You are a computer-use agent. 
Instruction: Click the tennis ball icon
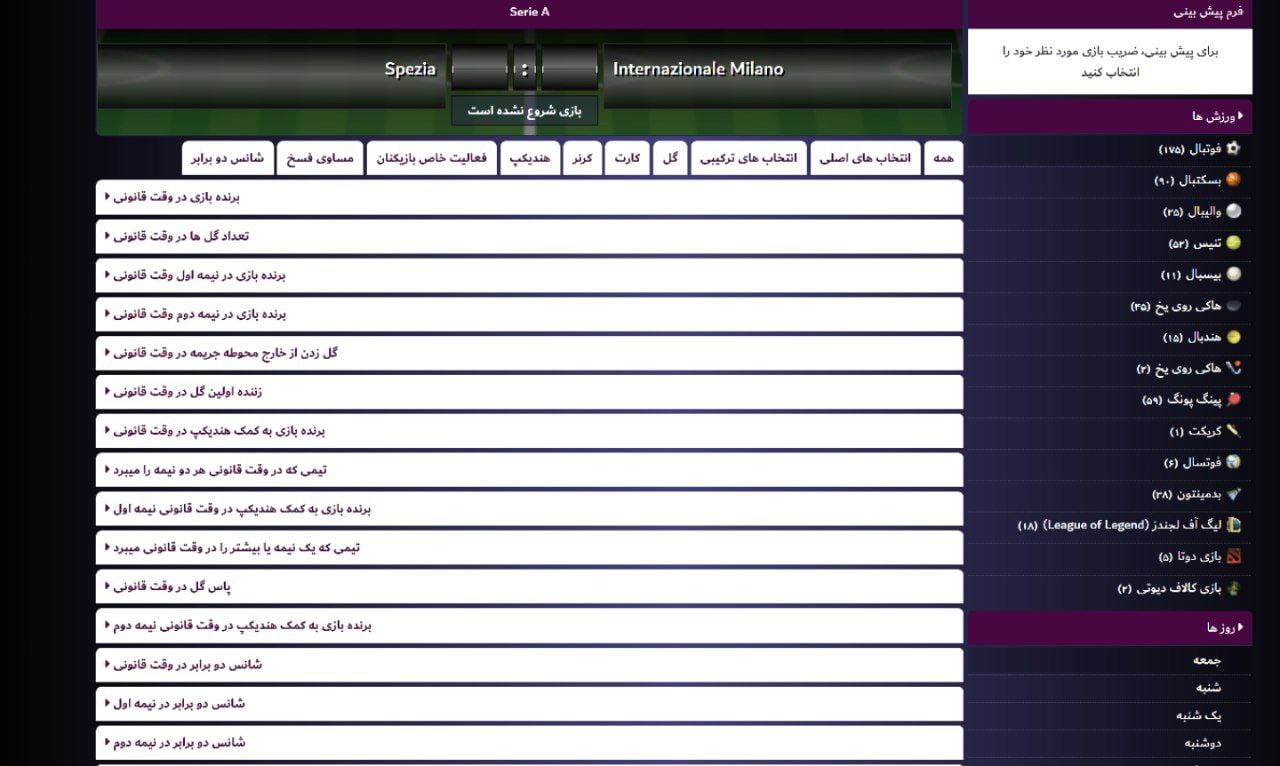coord(1233,243)
